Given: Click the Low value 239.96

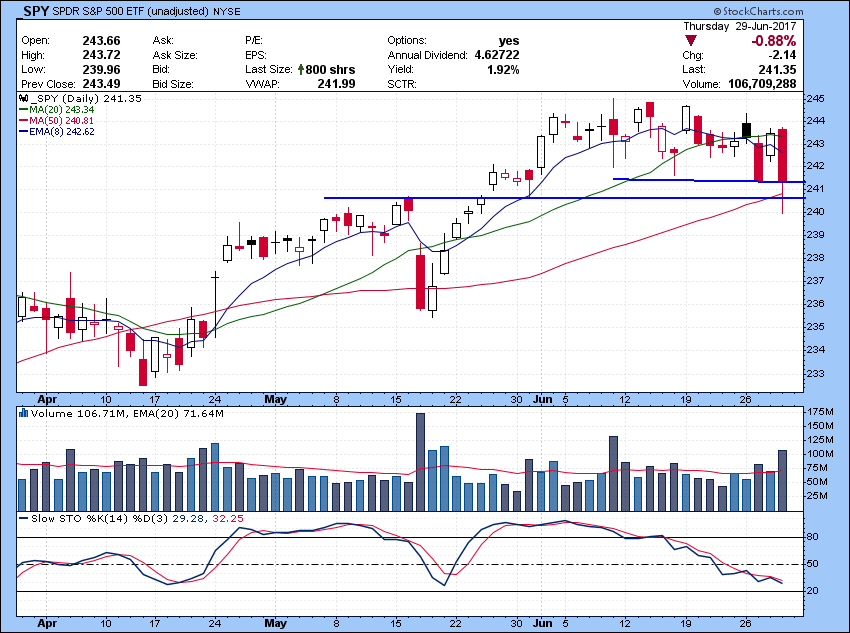Looking at the screenshot, I should (x=101, y=69).
